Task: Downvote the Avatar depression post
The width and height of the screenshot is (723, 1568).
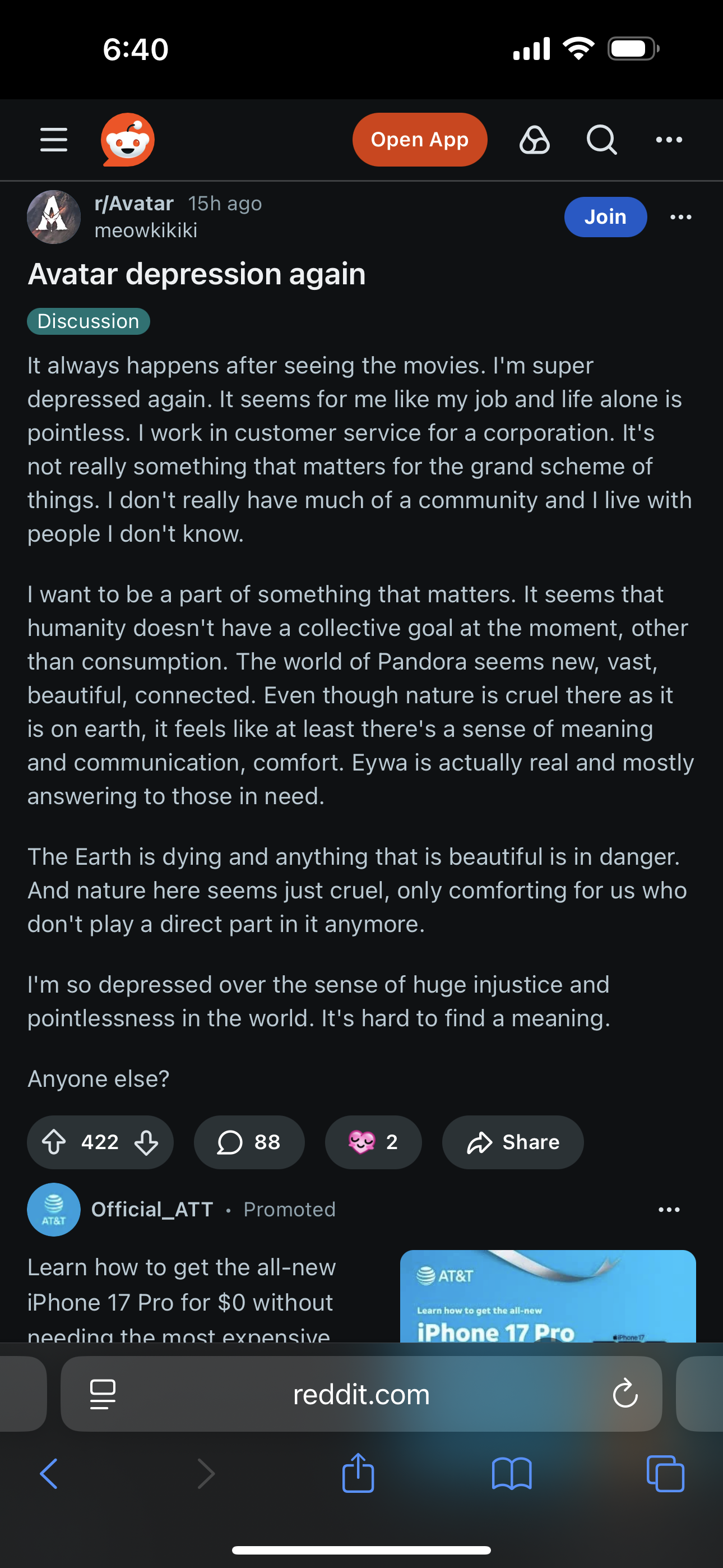Action: 146,1142
